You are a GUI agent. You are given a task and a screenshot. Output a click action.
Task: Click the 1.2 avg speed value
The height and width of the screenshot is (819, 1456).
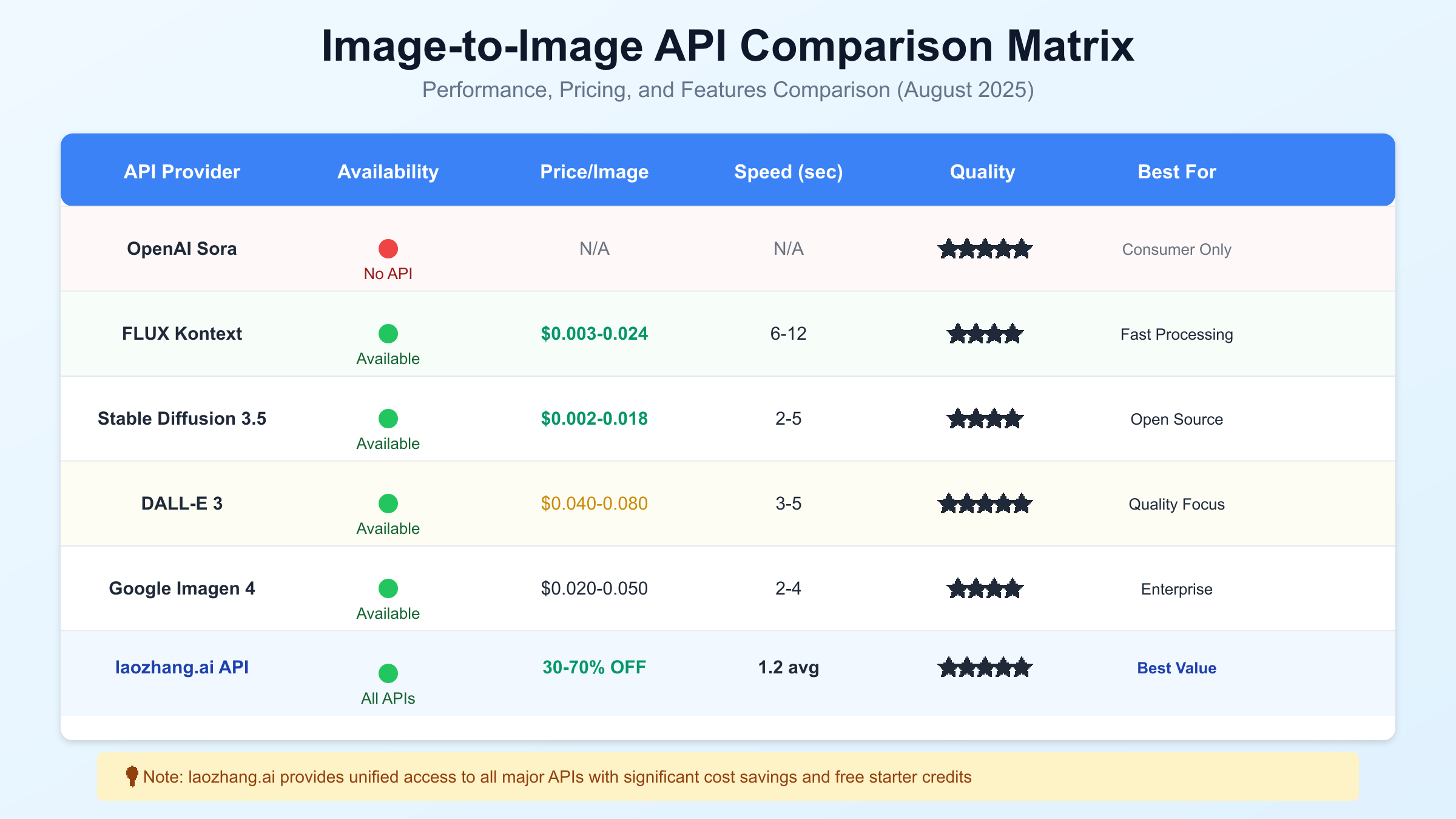[789, 667]
